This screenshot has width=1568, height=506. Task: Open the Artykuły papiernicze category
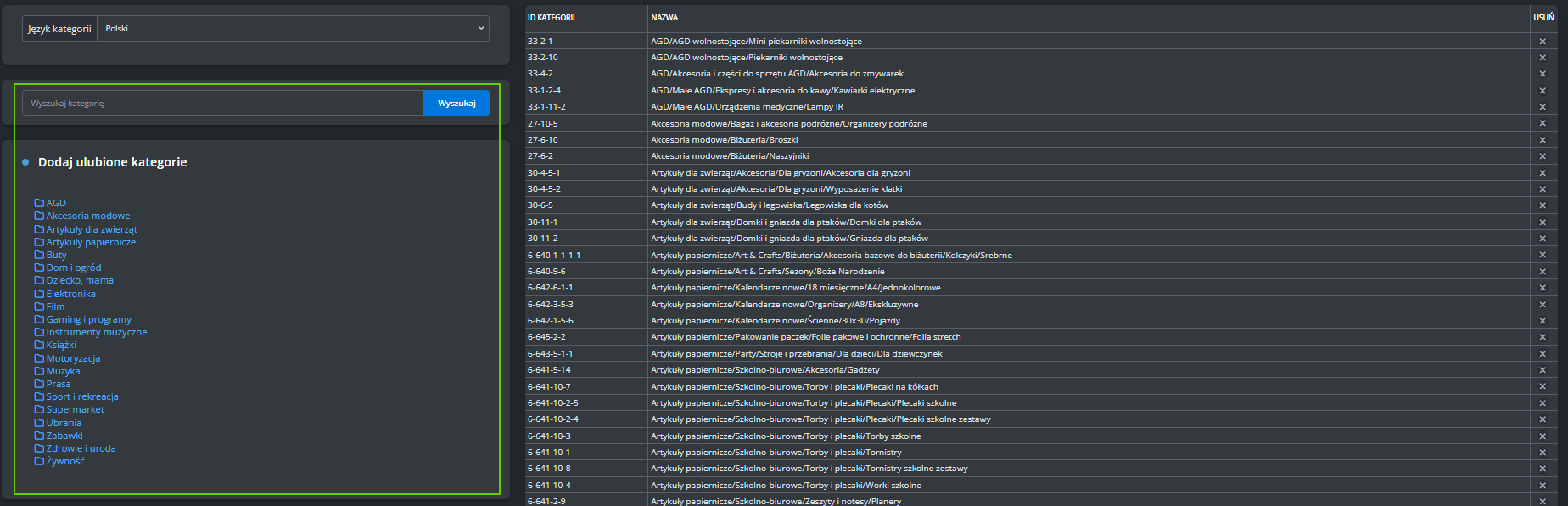(x=91, y=242)
